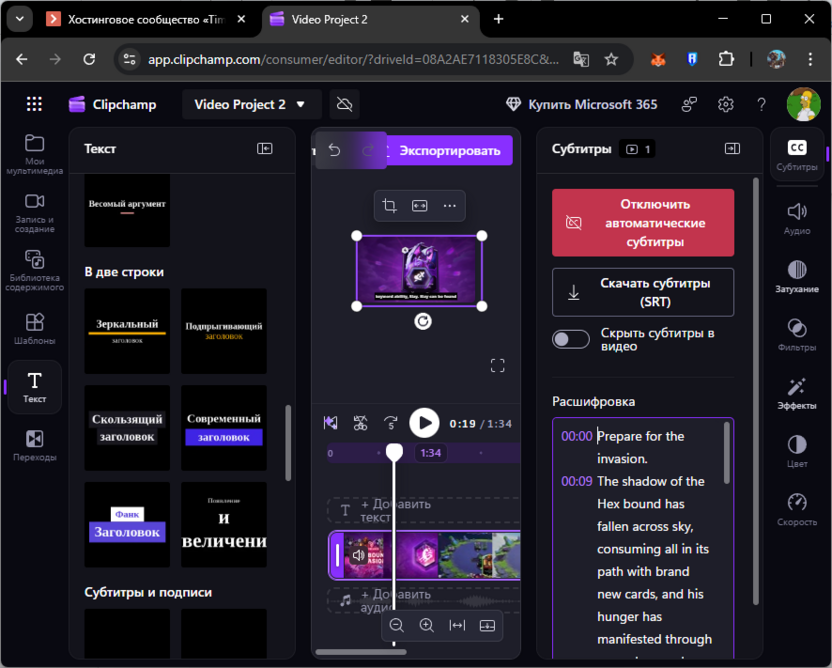Collapse the Subtitles panel
Image resolution: width=832 pixels, height=668 pixels.
click(732, 149)
